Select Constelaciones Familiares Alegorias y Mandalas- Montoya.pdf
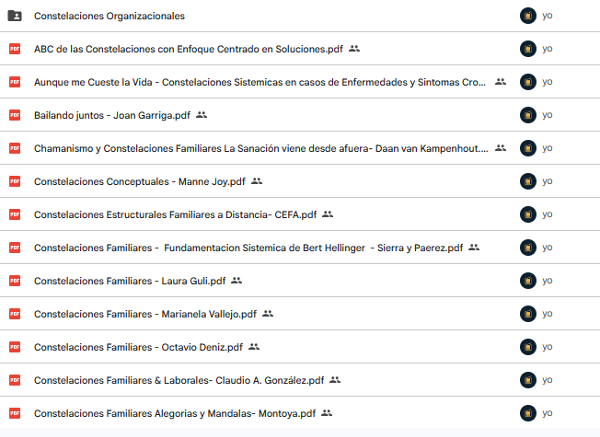 (175, 413)
